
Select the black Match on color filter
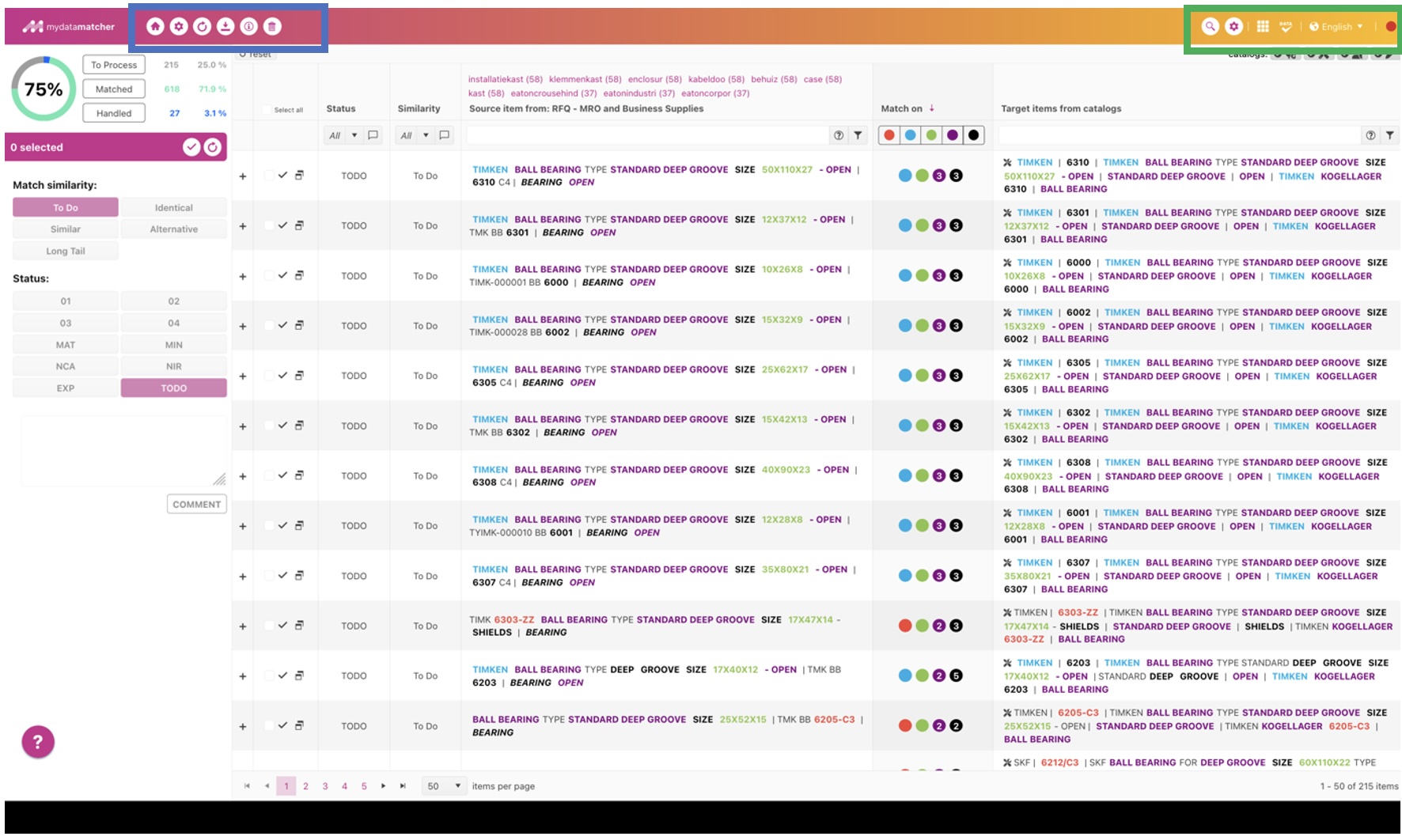(973, 135)
